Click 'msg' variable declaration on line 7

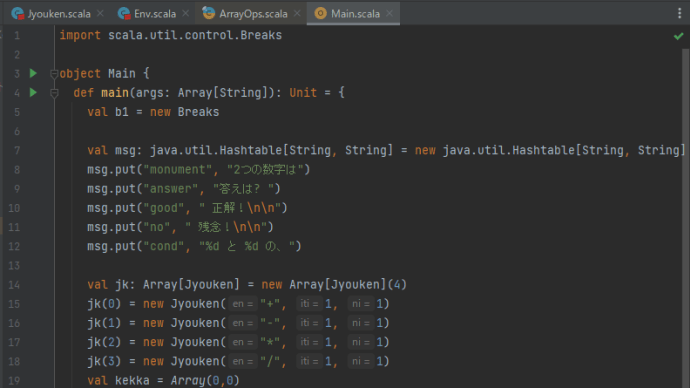pyautogui.click(x=125, y=150)
